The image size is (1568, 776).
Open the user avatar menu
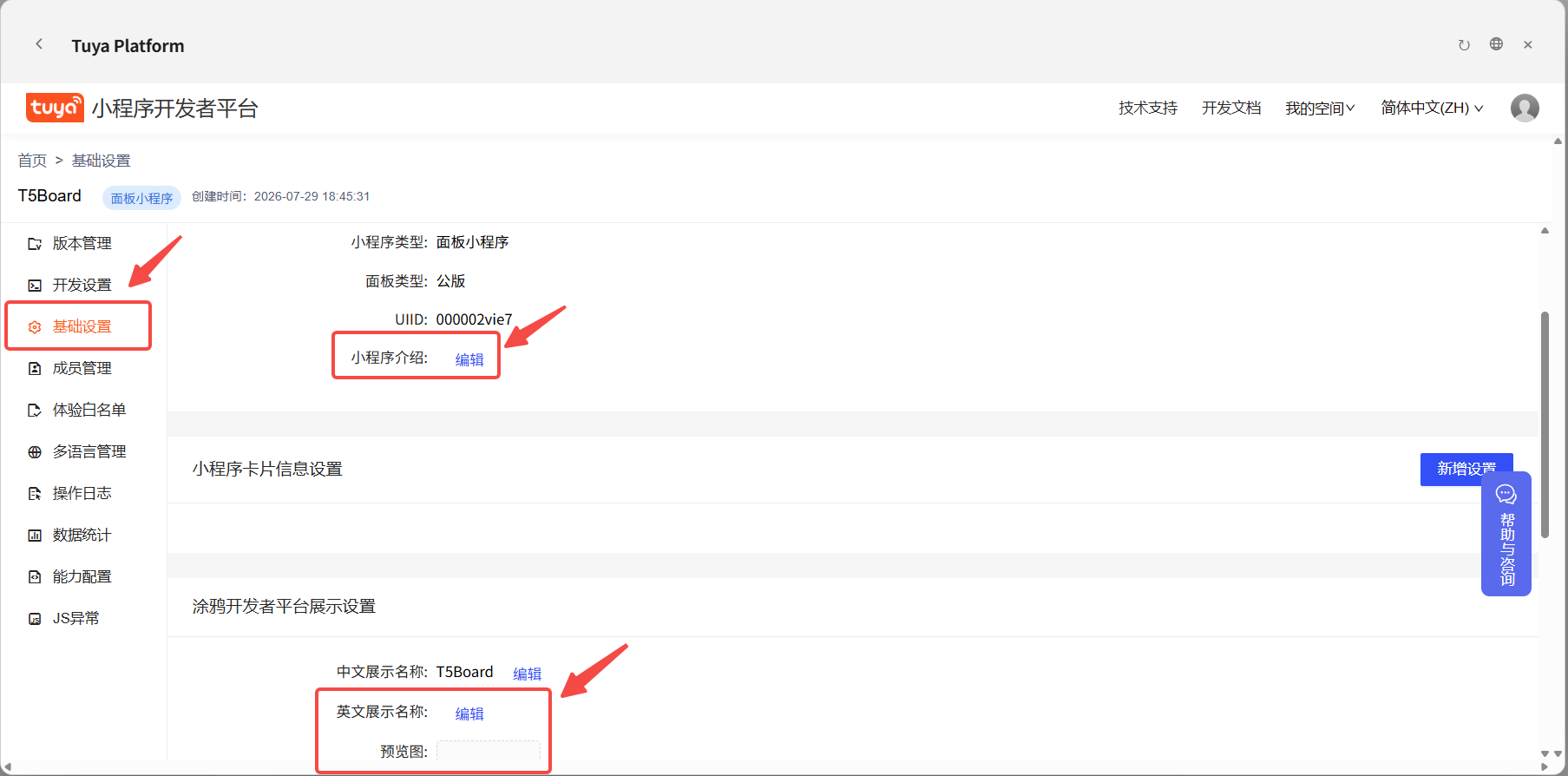[x=1525, y=108]
